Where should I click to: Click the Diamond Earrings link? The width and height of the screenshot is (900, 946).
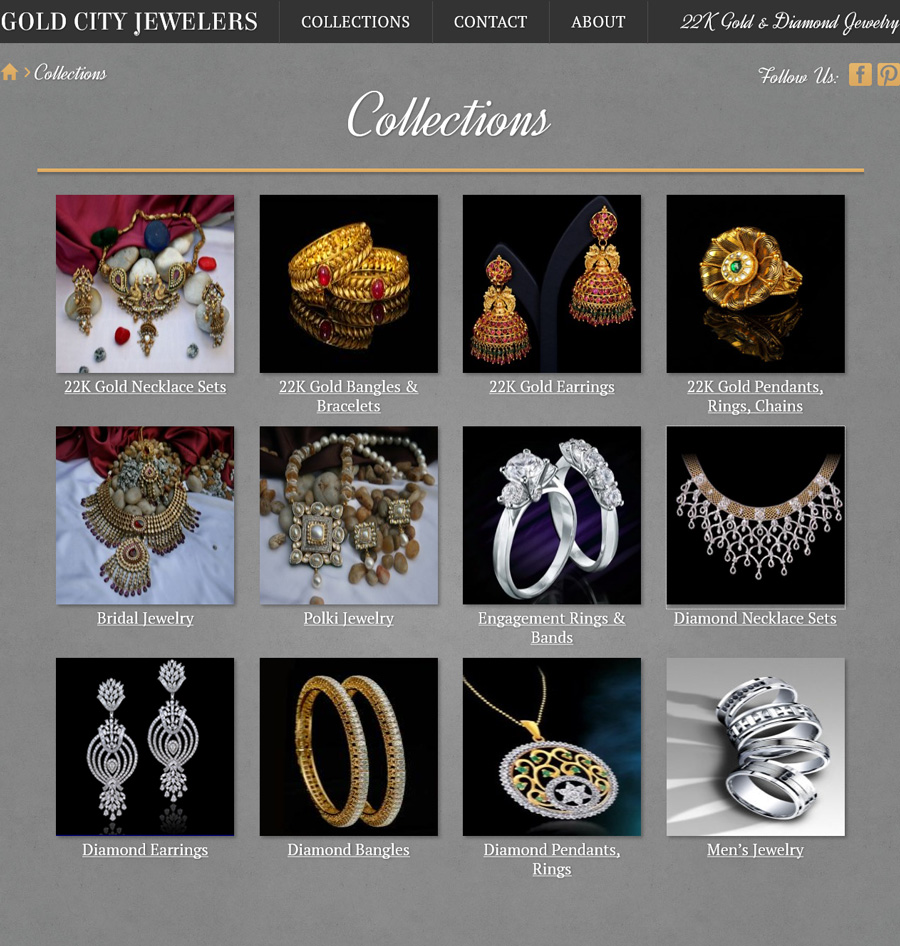point(145,850)
